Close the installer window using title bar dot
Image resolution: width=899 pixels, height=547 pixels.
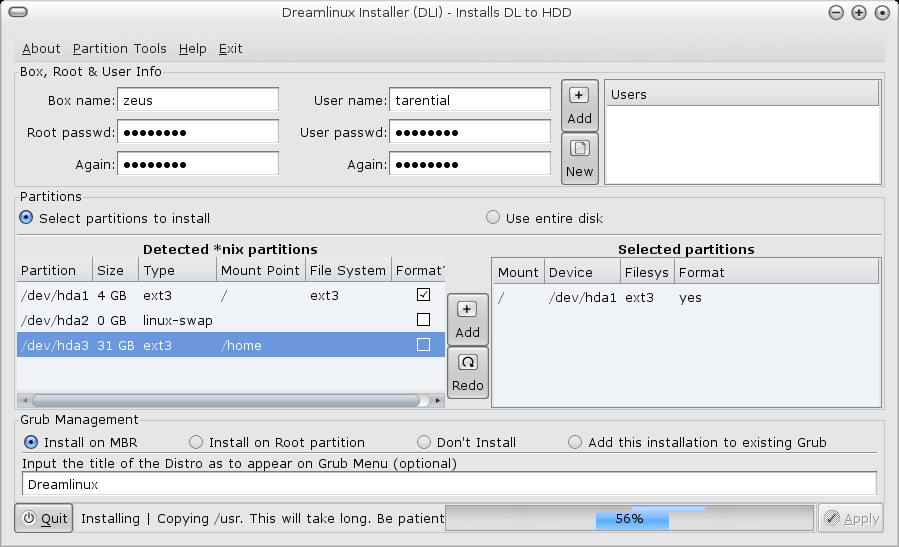(882, 13)
